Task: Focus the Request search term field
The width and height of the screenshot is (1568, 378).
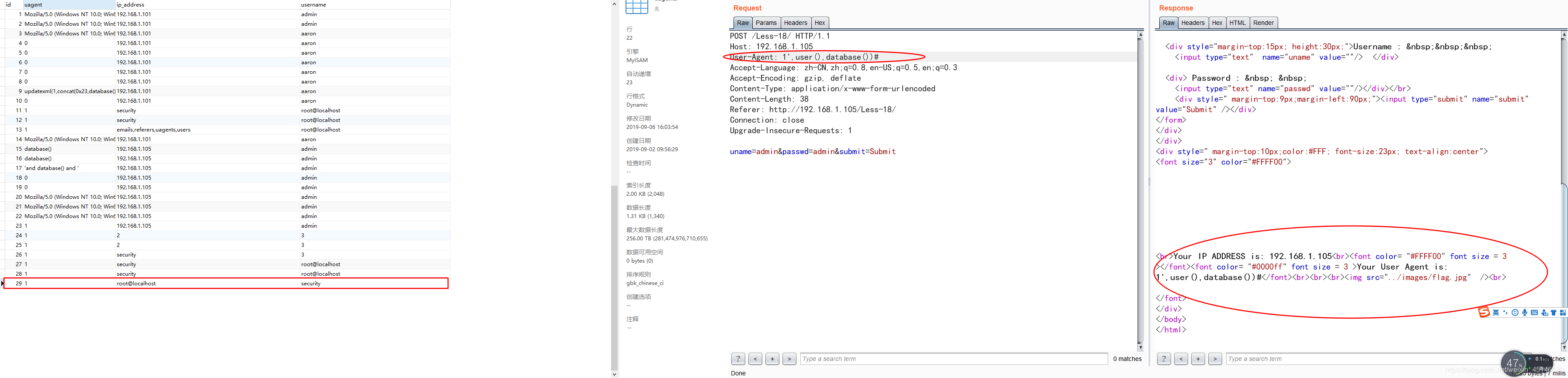Action: [x=954, y=359]
